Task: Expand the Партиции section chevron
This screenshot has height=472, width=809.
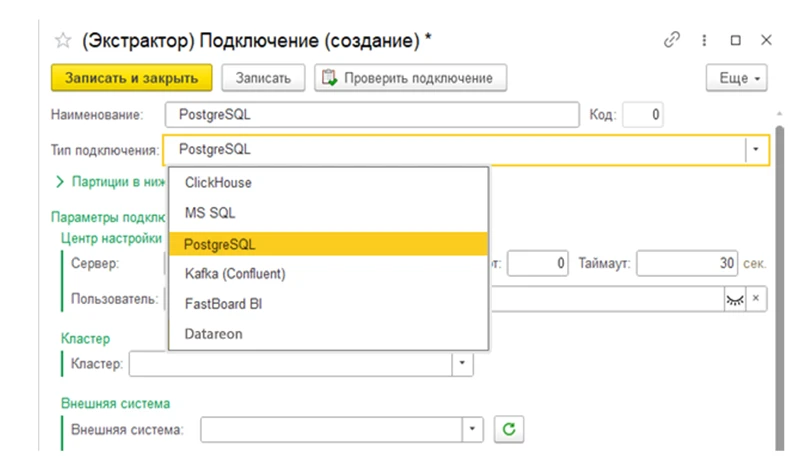Action: pyautogui.click(x=60, y=182)
